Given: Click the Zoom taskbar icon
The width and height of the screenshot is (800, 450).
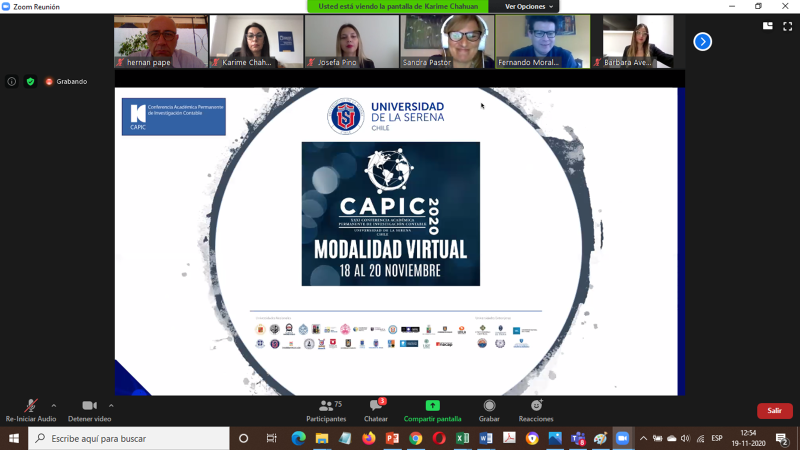Looking at the screenshot, I should tap(622, 438).
